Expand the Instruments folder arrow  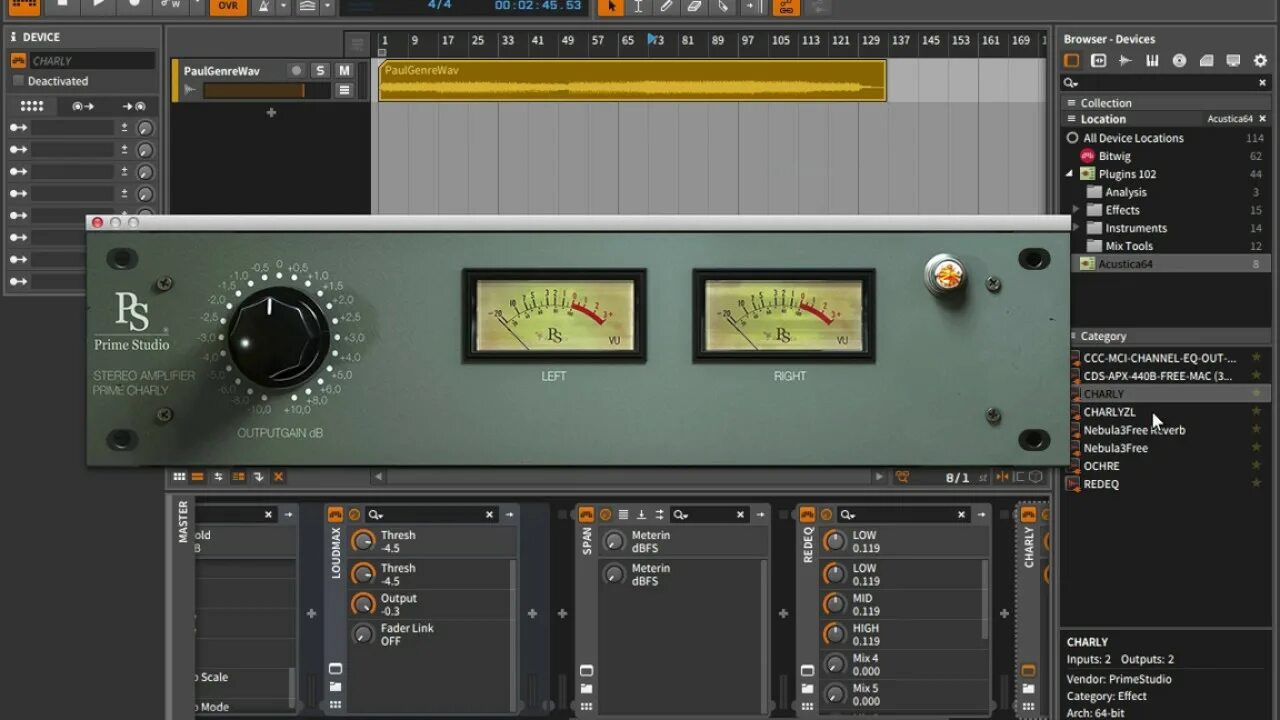tap(1076, 228)
